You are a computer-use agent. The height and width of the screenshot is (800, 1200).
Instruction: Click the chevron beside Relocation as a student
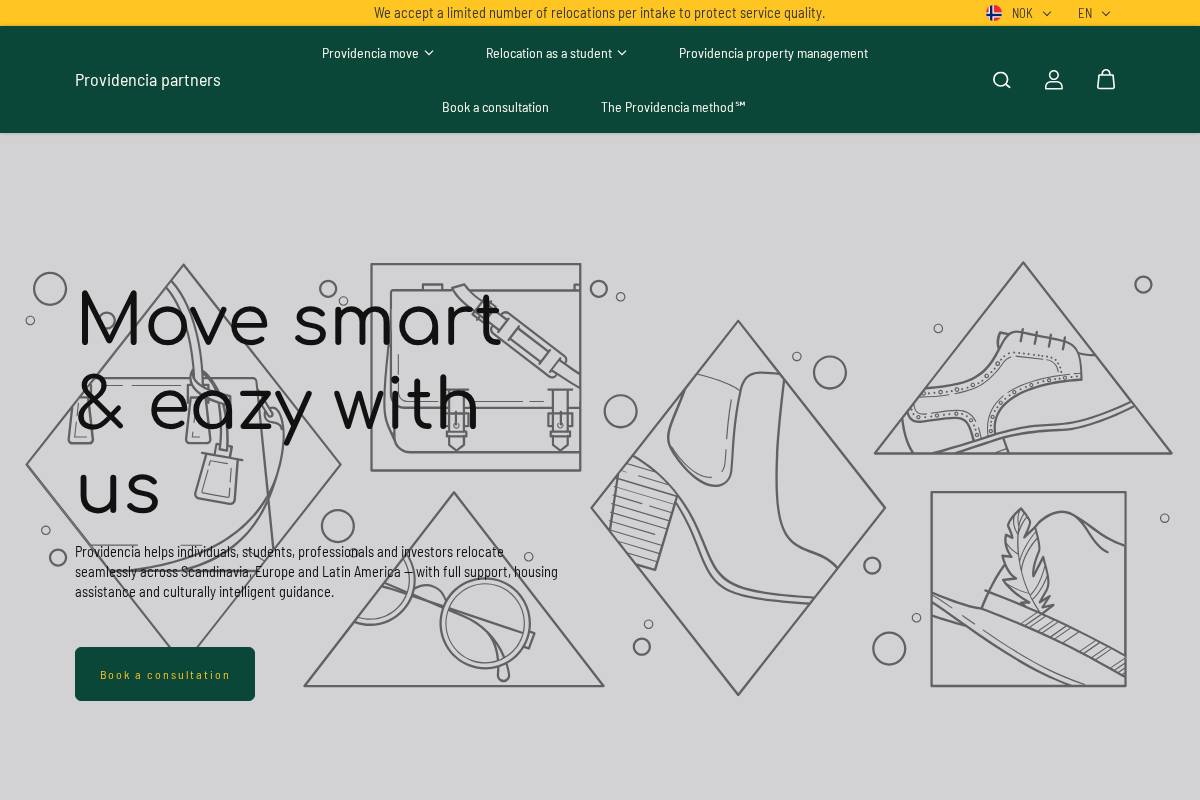tap(622, 53)
